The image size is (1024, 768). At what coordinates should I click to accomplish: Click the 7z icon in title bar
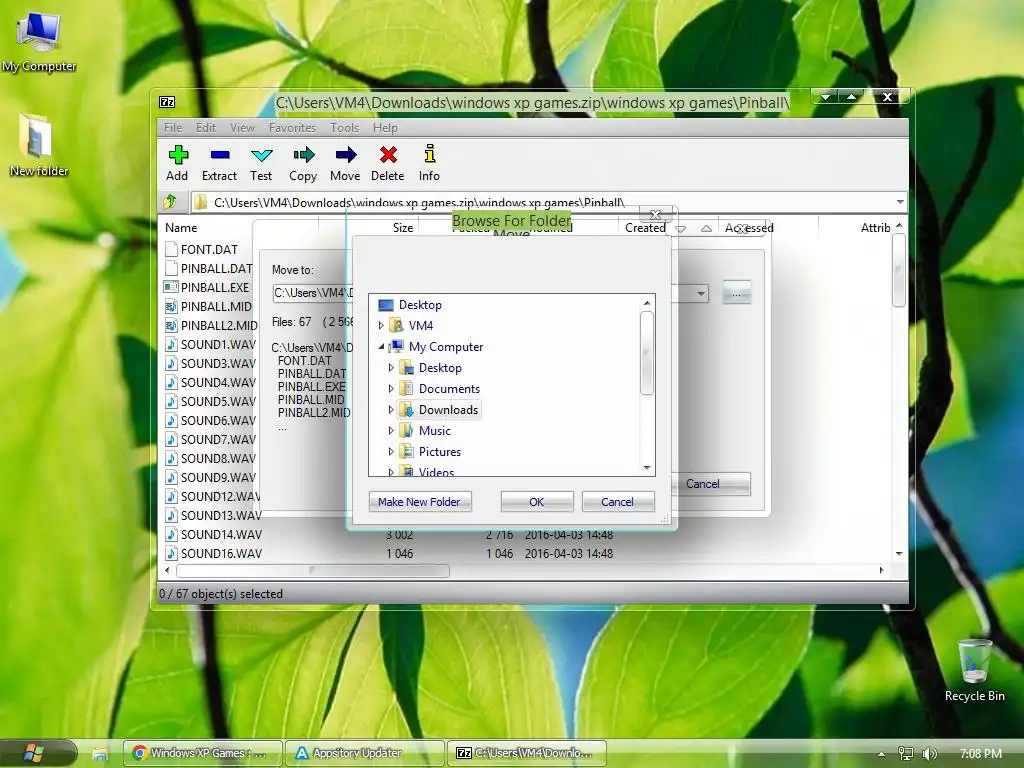coord(167,102)
